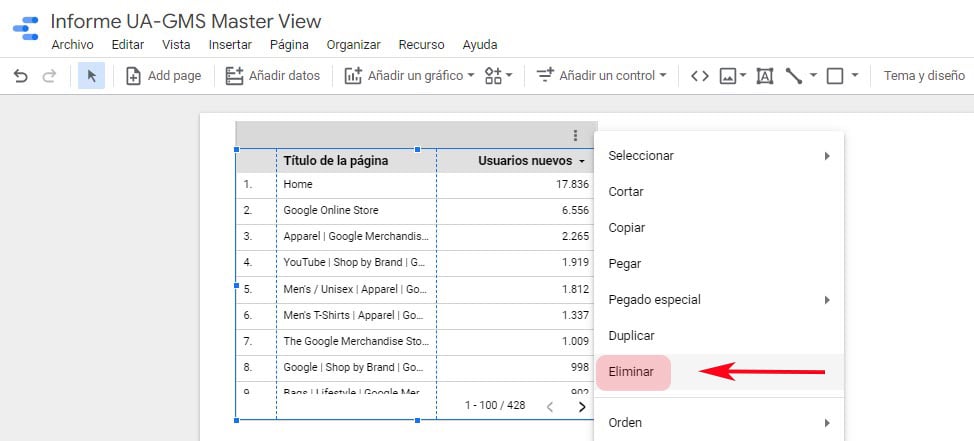The width and height of the screenshot is (974, 441).
Task: Select the line drawing tool
Action: point(794,76)
